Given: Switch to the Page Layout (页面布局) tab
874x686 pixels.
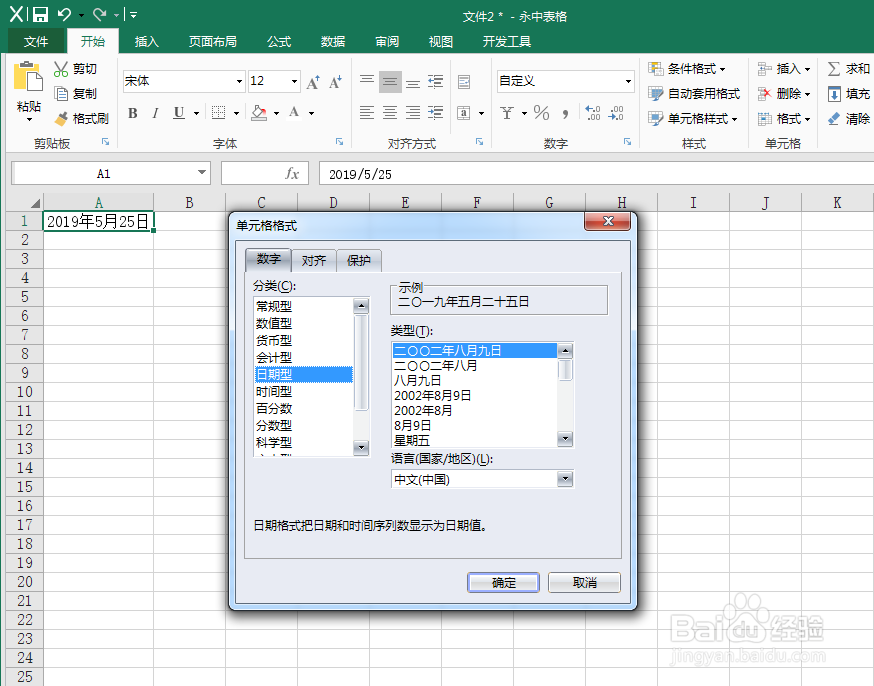Looking at the screenshot, I should (x=212, y=41).
